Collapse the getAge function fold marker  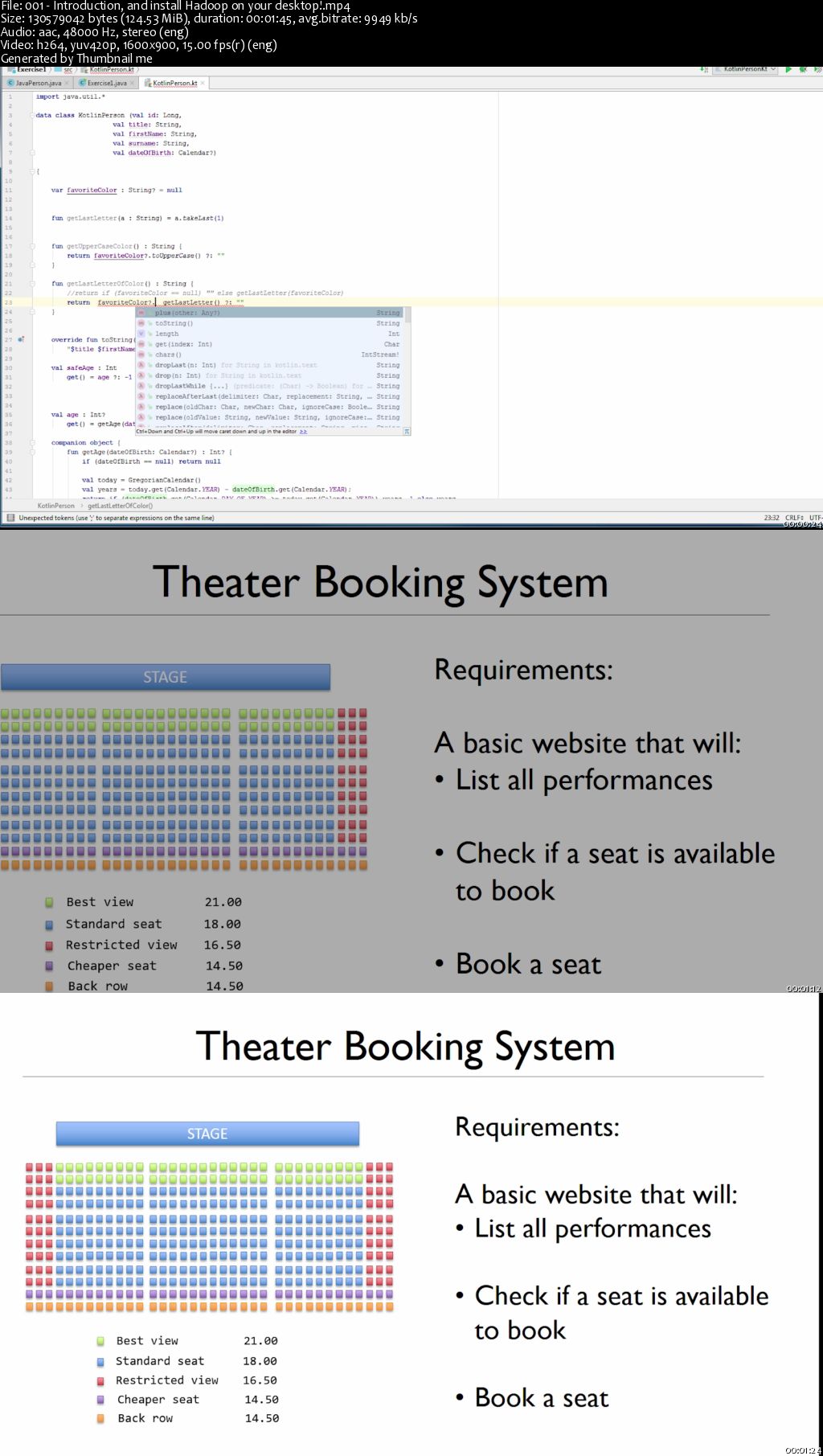tap(32, 452)
